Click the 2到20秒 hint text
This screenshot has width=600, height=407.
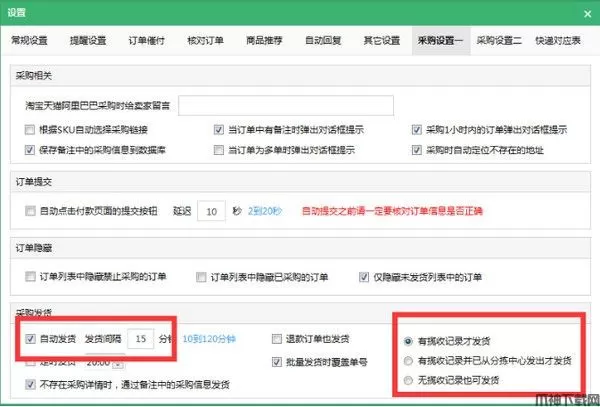pyautogui.click(x=265, y=211)
